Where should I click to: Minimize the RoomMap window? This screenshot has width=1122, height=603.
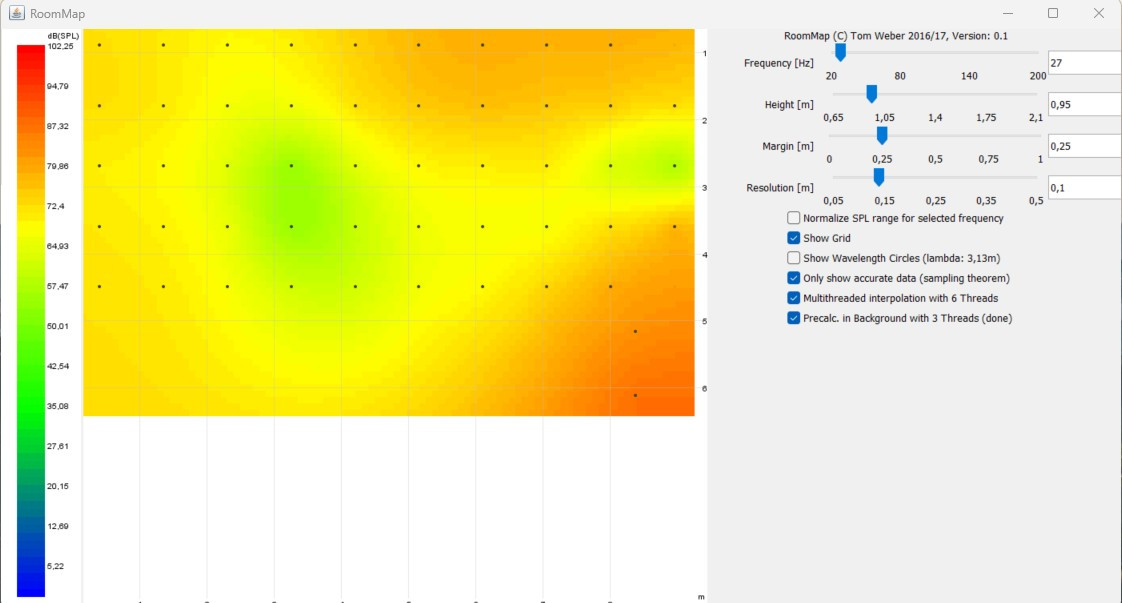coord(1007,14)
